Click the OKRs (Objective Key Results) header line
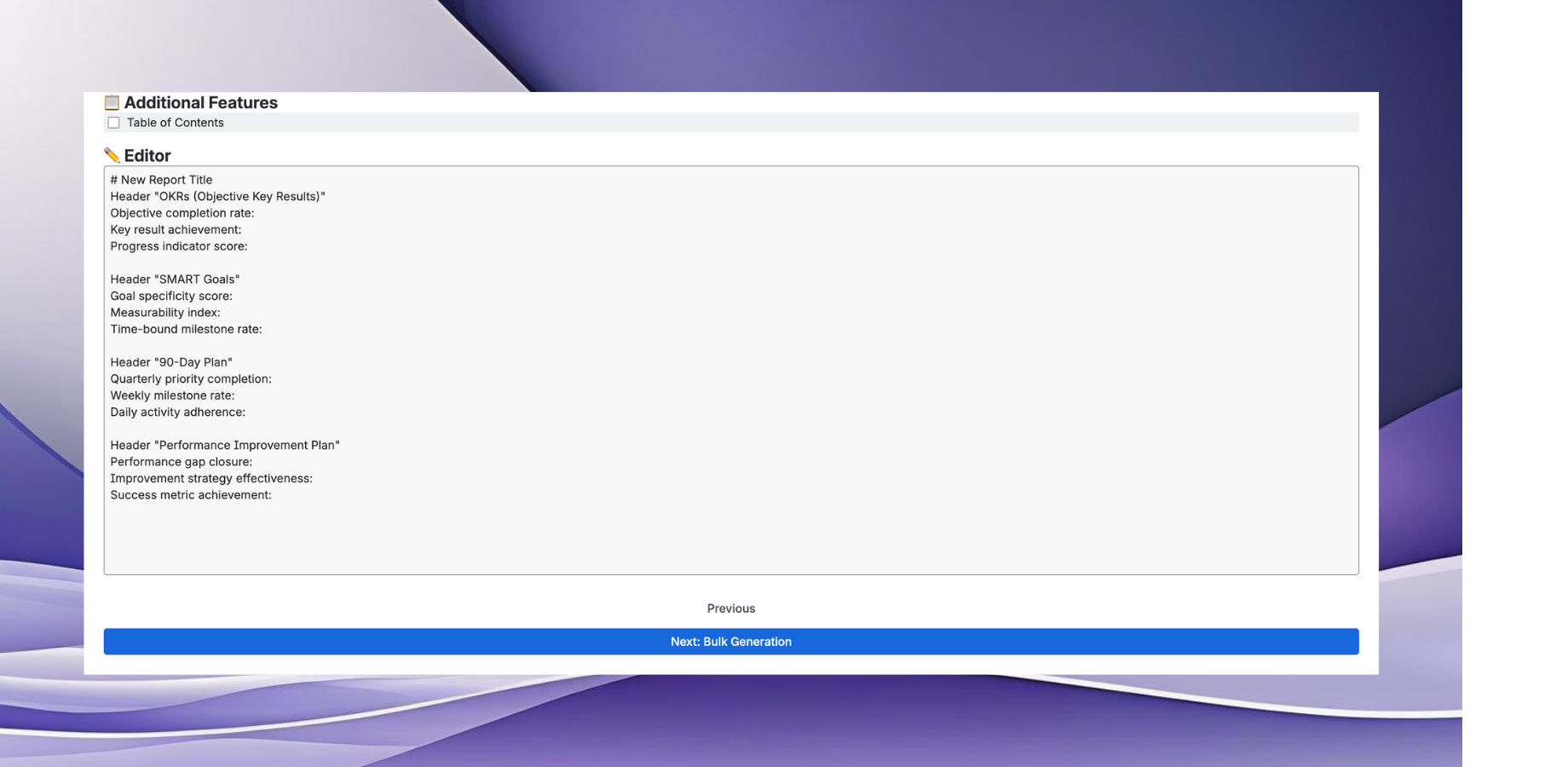Viewport: 1568px width, 767px height. pyautogui.click(x=217, y=197)
